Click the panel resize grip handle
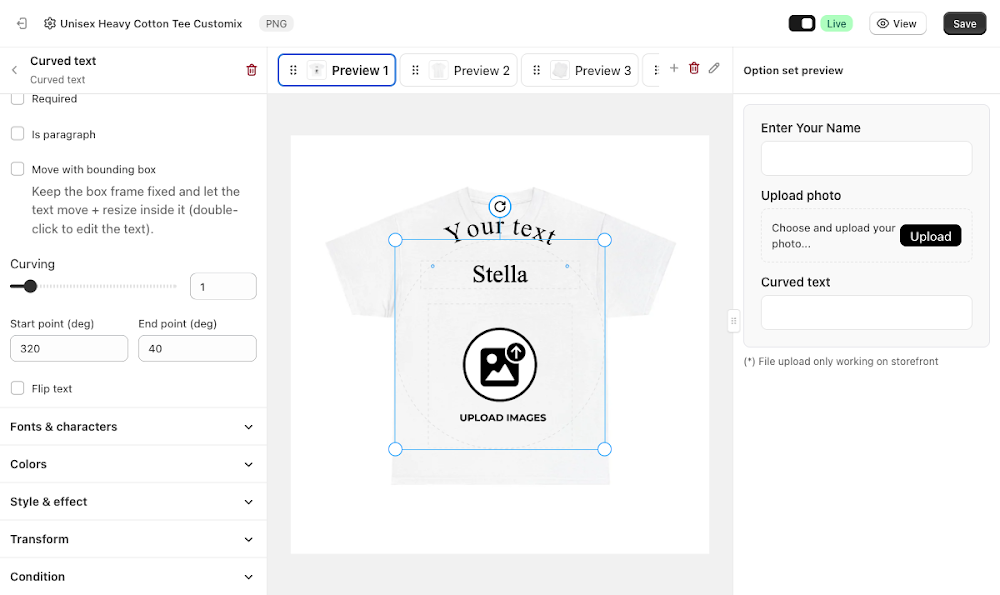The width and height of the screenshot is (1000, 595). click(733, 321)
